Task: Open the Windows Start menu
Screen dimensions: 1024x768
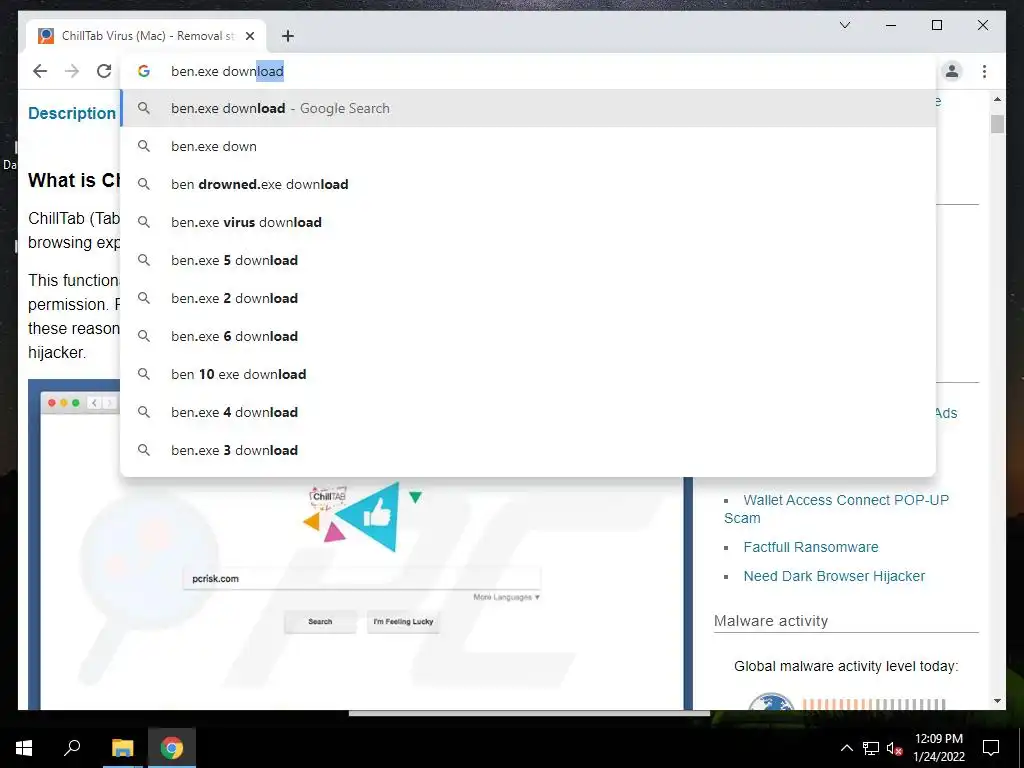Action: tap(24, 748)
